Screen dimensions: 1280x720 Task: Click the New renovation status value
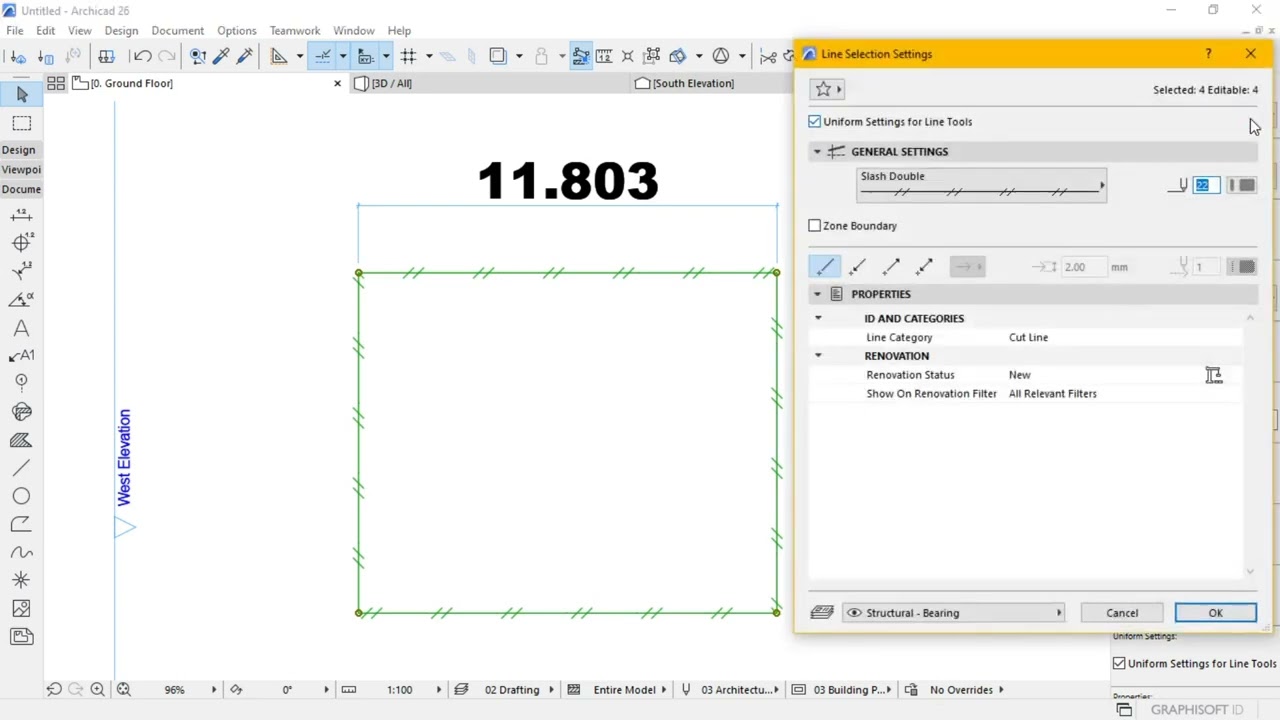tap(1019, 375)
